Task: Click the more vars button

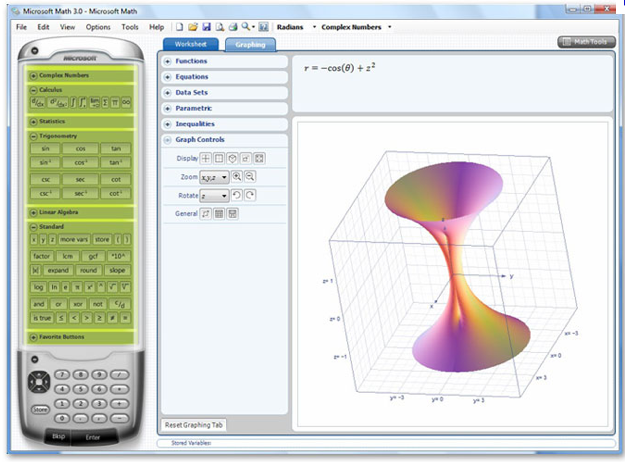Action: pyautogui.click(x=74, y=239)
